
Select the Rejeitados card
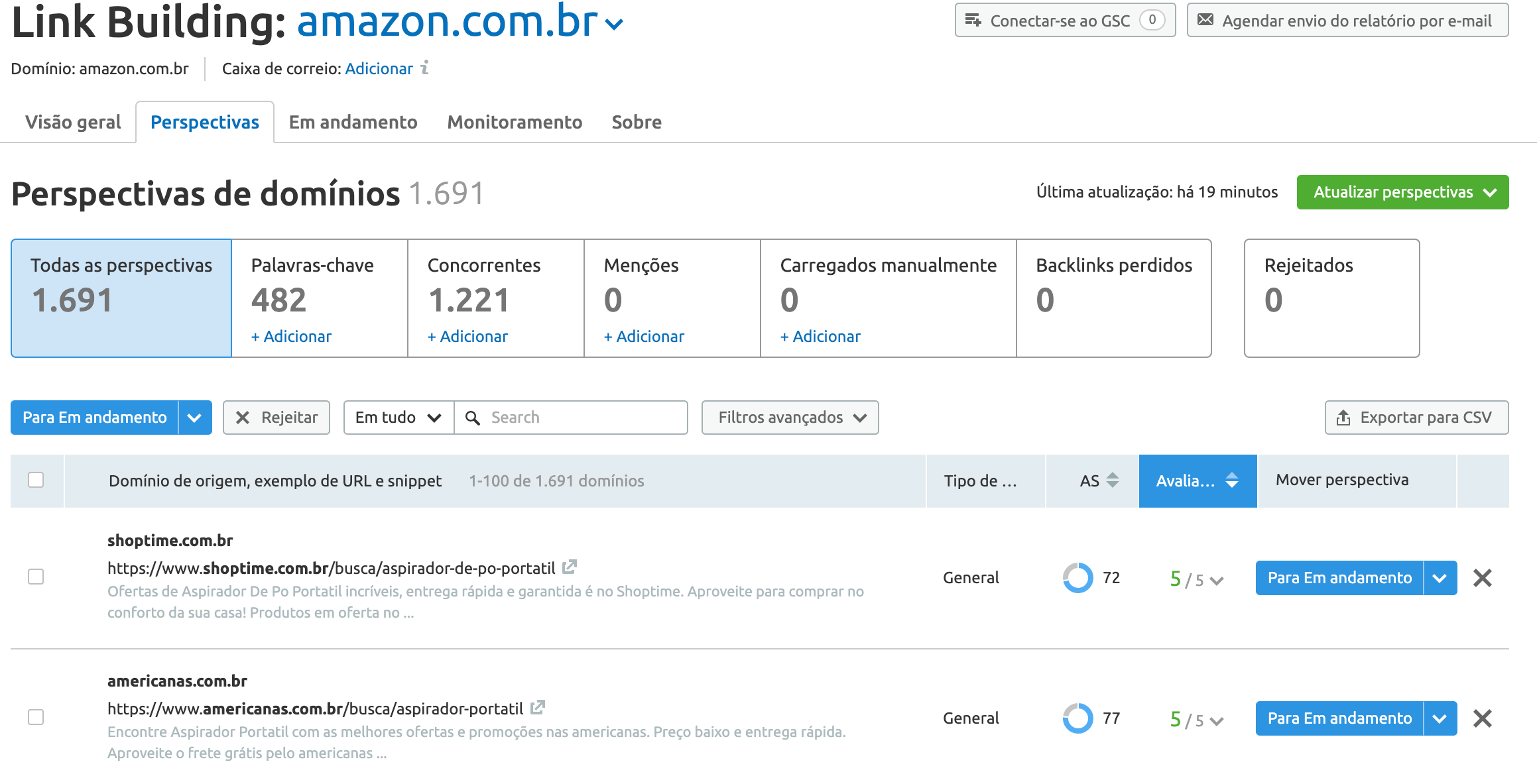point(1332,298)
